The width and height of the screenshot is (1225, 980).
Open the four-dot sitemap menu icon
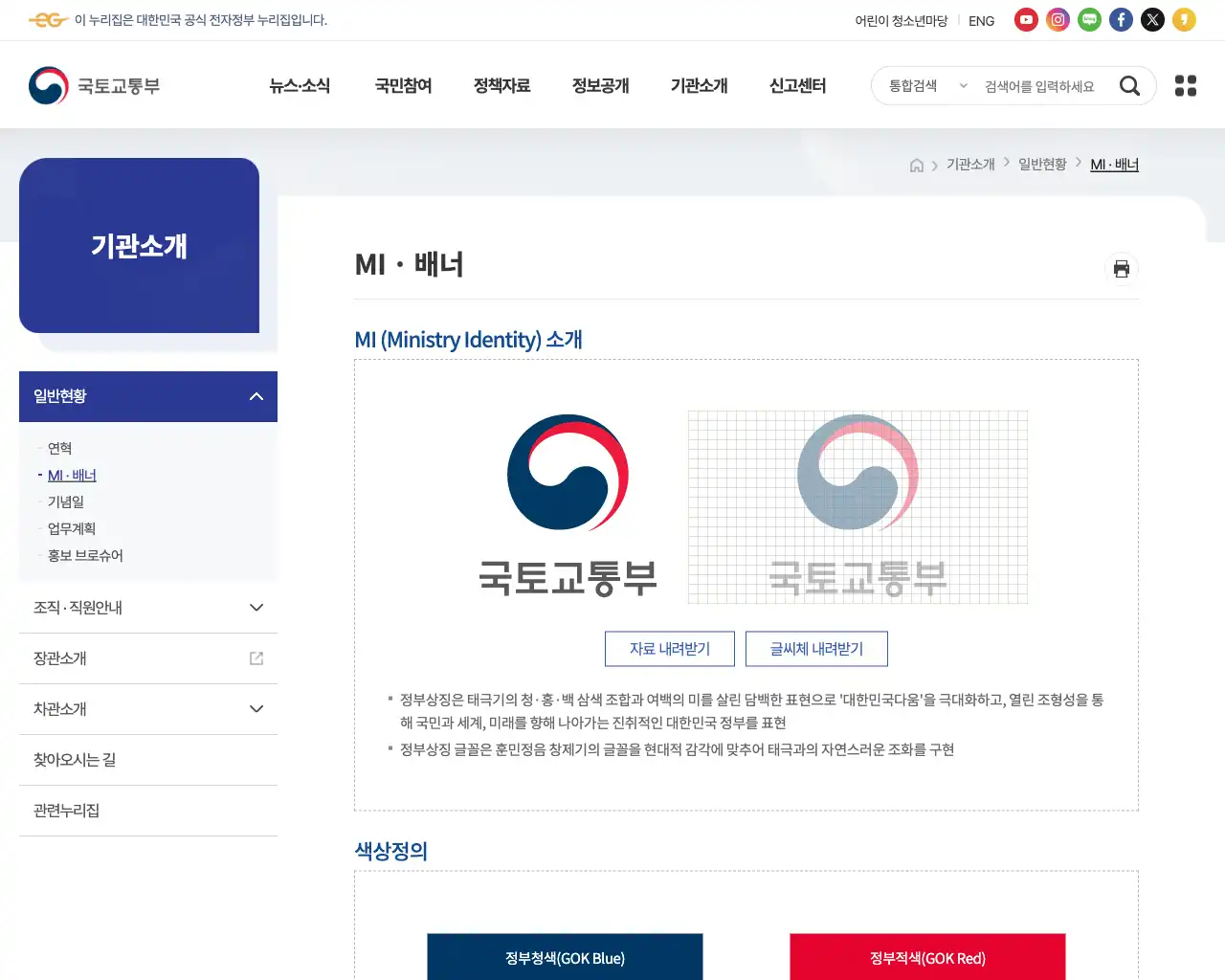click(1186, 86)
